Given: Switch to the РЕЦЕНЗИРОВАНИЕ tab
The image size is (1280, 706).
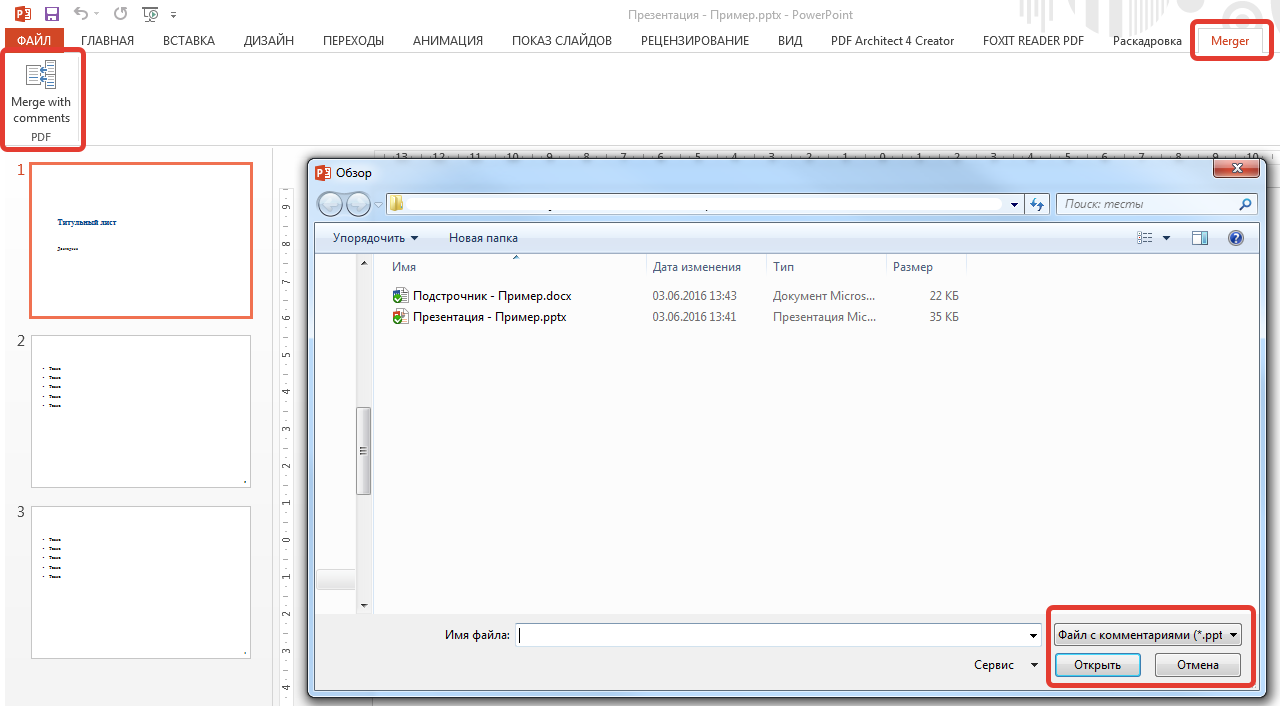Looking at the screenshot, I should tap(695, 41).
